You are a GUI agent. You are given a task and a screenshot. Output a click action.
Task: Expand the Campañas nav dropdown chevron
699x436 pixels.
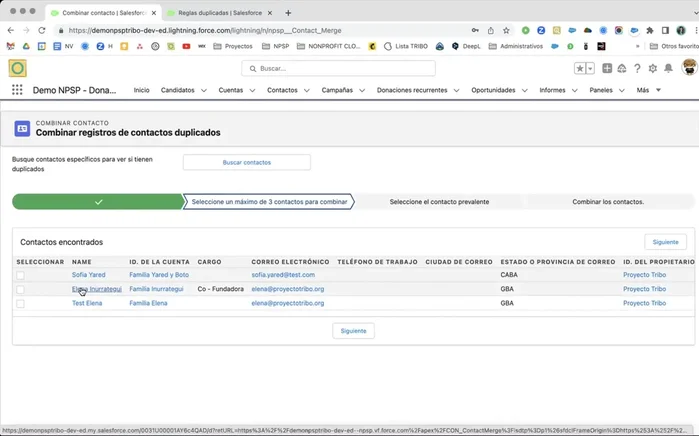point(362,90)
